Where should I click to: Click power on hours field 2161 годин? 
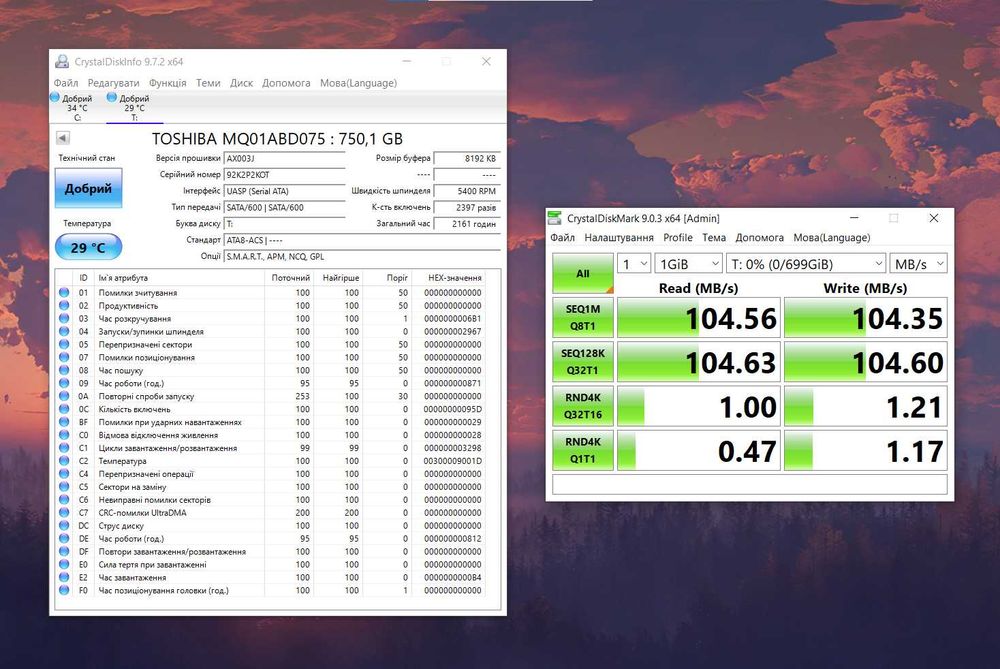[466, 224]
